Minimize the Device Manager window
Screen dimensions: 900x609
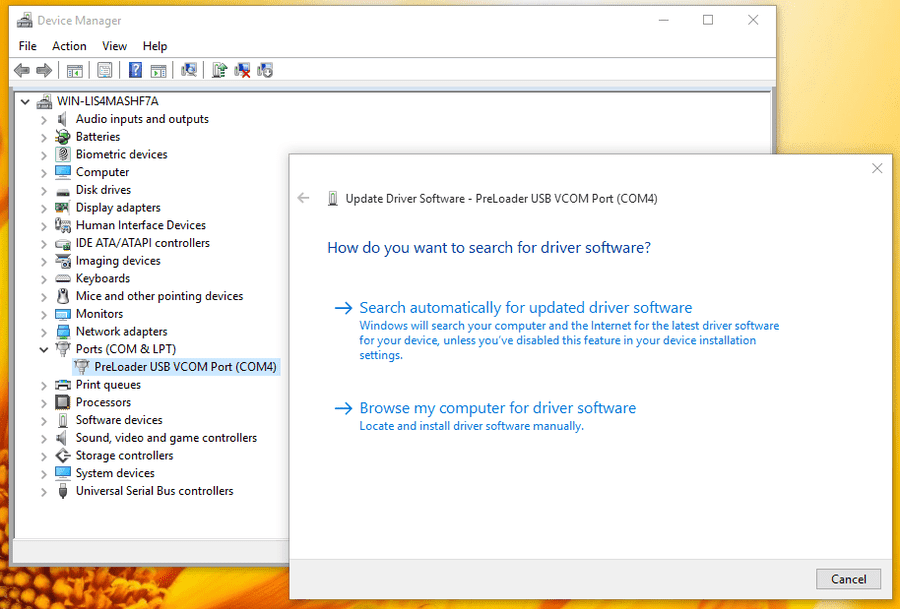coord(664,20)
